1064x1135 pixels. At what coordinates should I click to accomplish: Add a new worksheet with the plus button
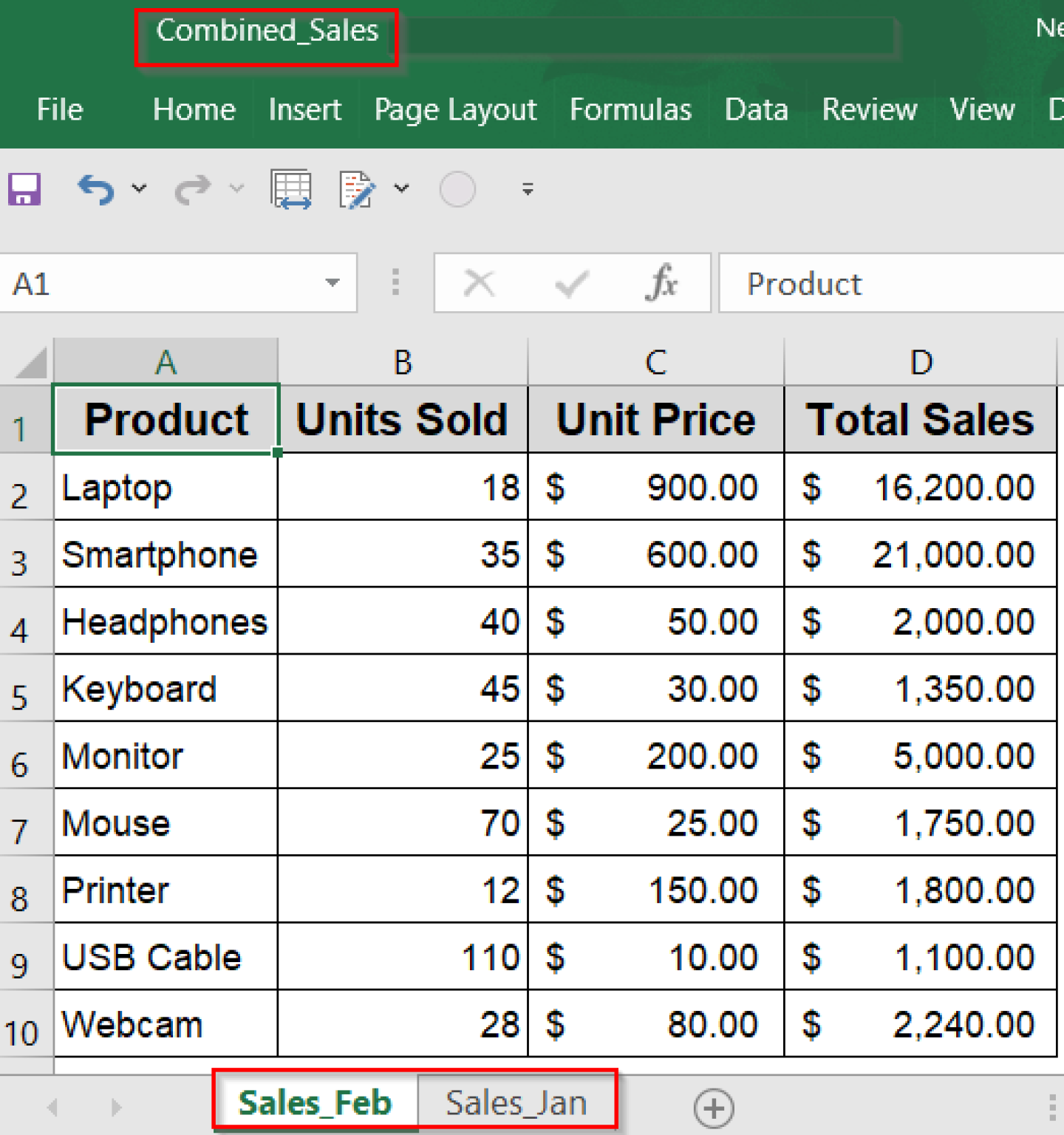click(713, 1108)
